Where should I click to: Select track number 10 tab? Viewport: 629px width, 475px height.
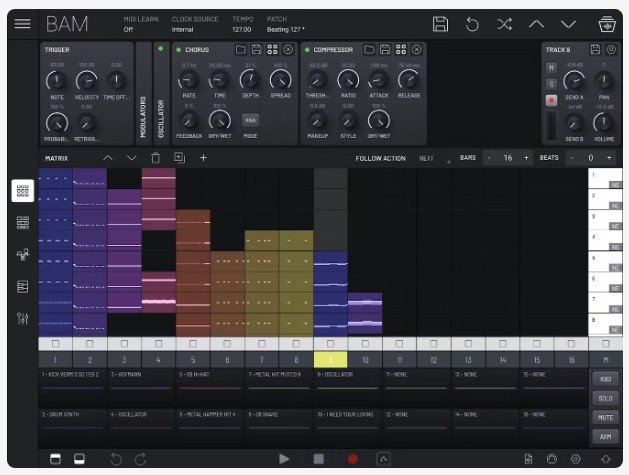click(x=365, y=360)
